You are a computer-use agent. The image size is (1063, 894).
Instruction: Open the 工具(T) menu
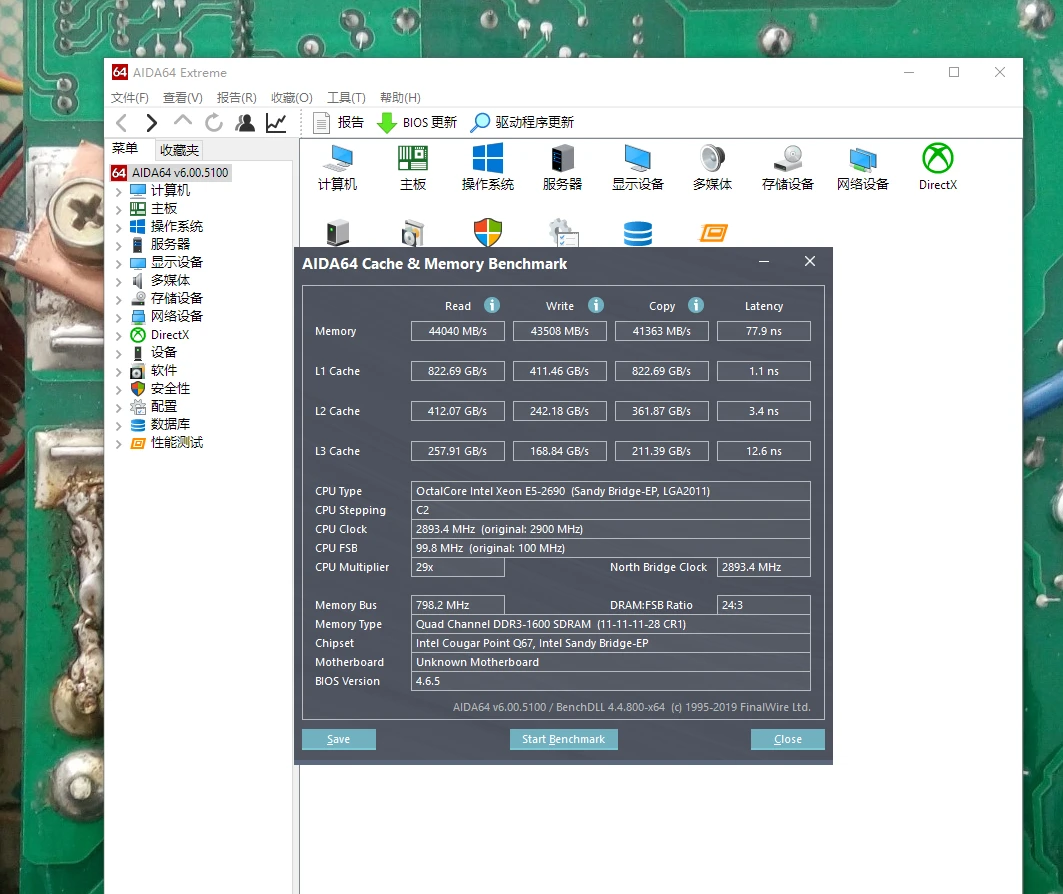click(346, 98)
